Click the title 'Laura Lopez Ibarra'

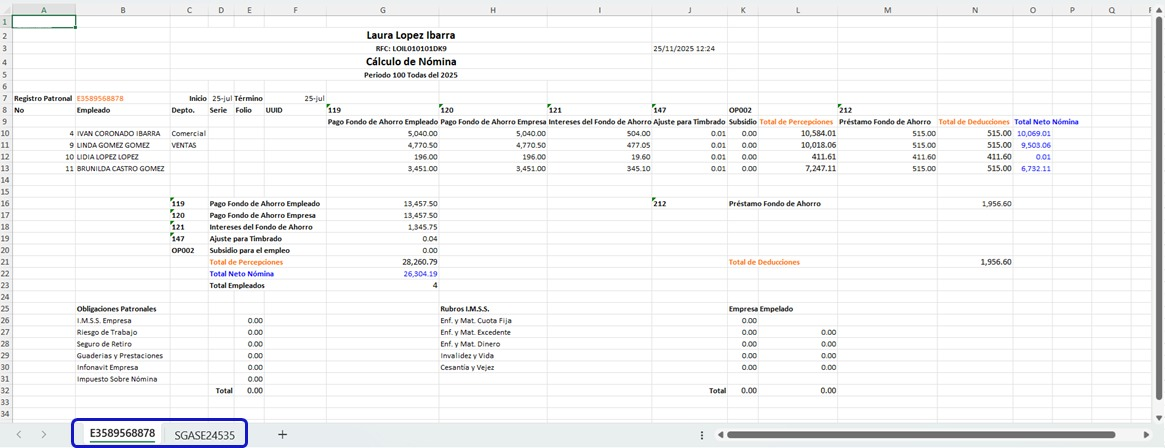tap(411, 35)
